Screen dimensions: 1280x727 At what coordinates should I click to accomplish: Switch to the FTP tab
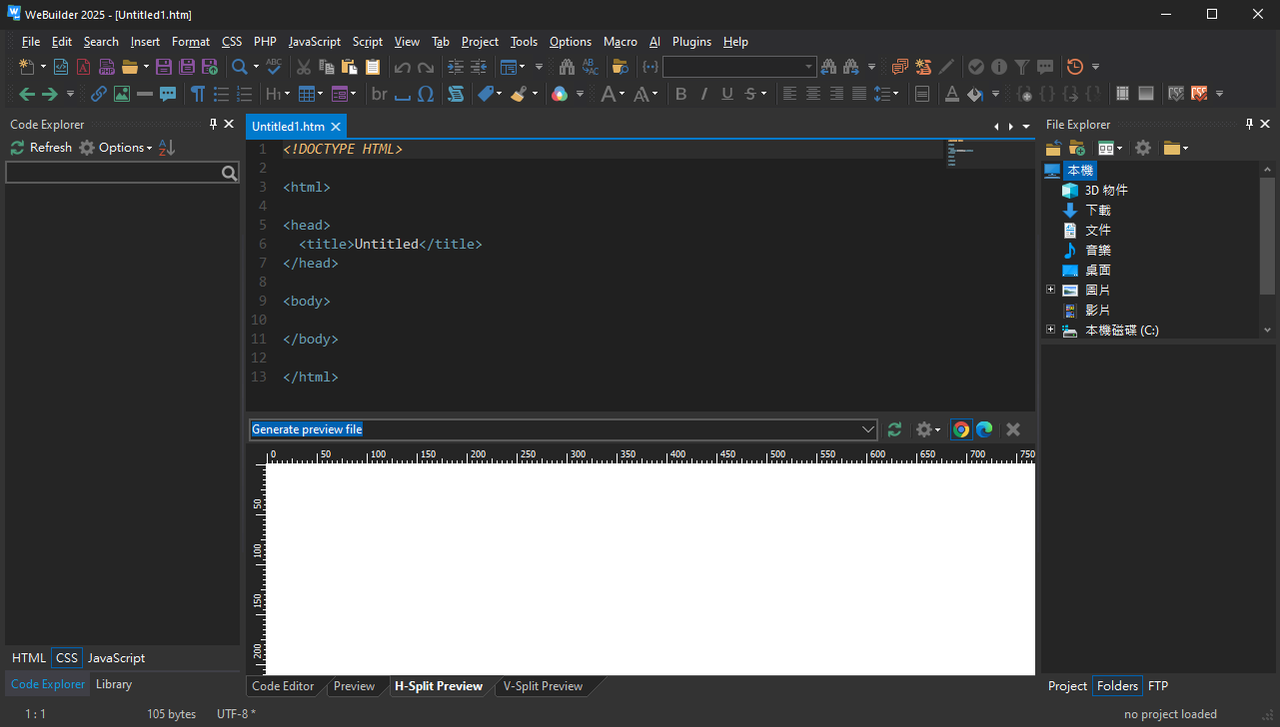point(1158,686)
